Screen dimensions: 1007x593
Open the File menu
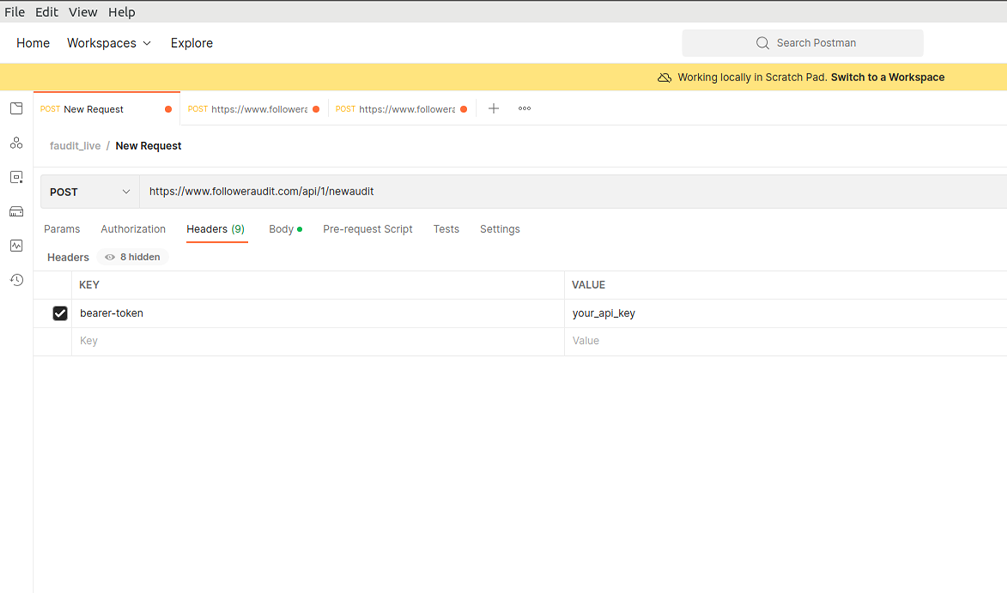(15, 12)
